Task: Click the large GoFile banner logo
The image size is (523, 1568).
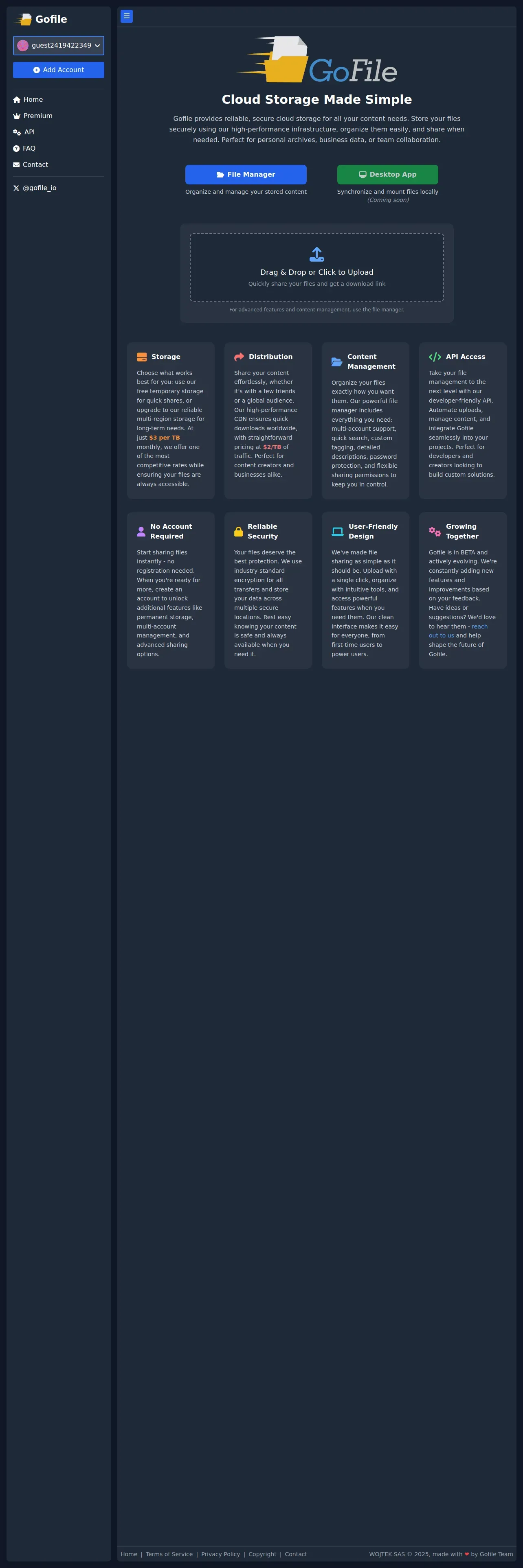Action: (x=316, y=60)
